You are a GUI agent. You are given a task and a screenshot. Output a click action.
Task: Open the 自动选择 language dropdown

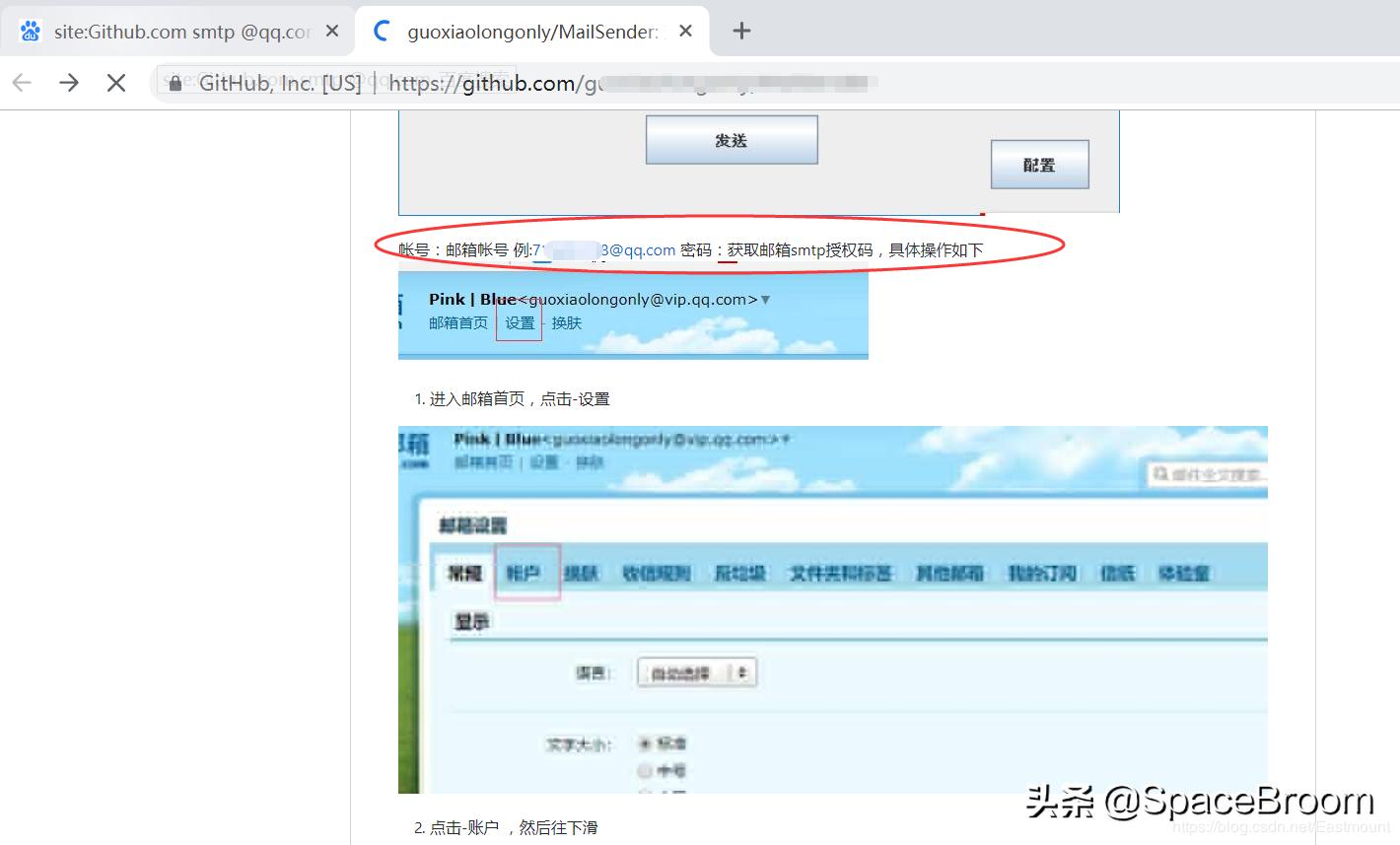[696, 671]
